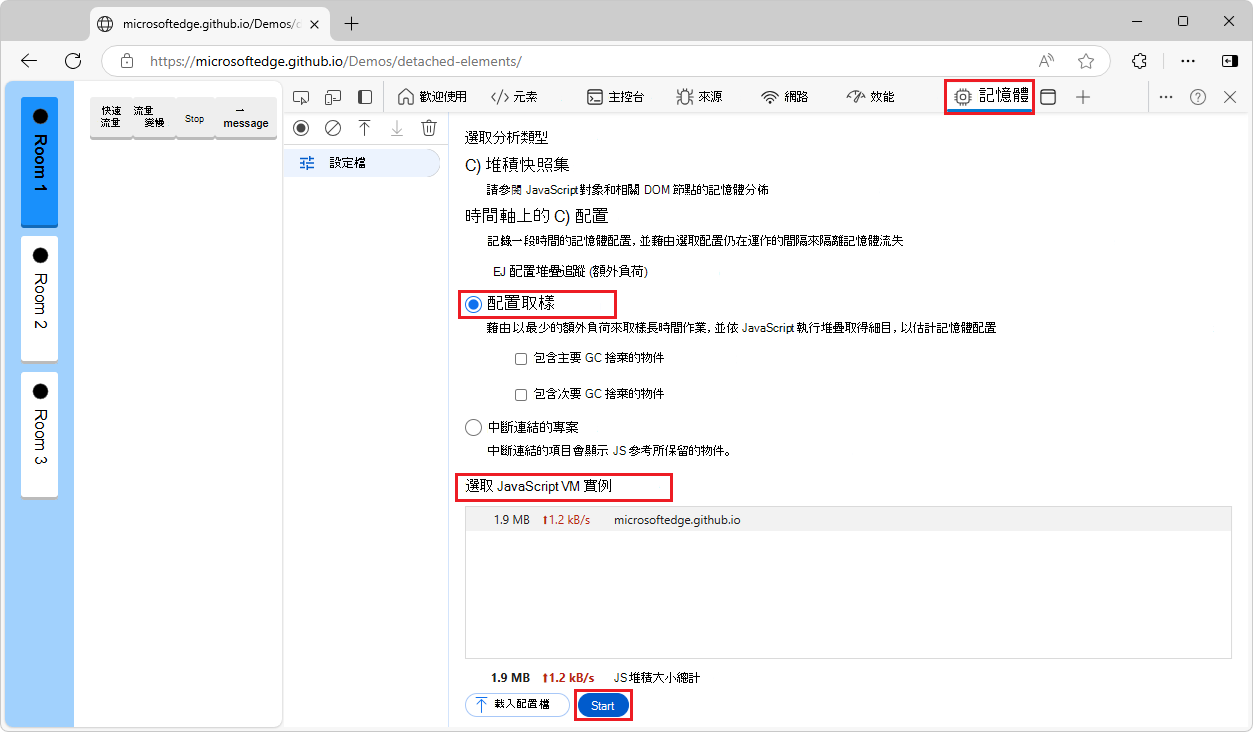Click the 快速流量 fast traffic button

tap(111, 118)
